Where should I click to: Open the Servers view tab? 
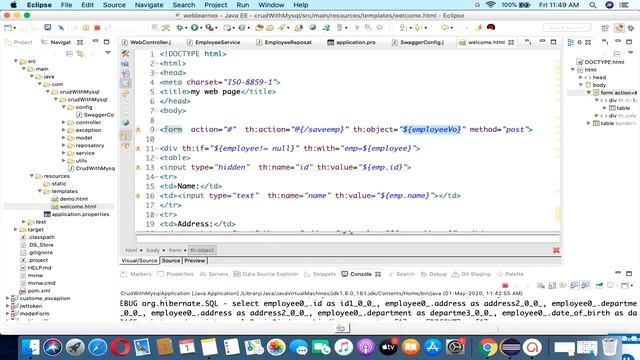pos(214,274)
